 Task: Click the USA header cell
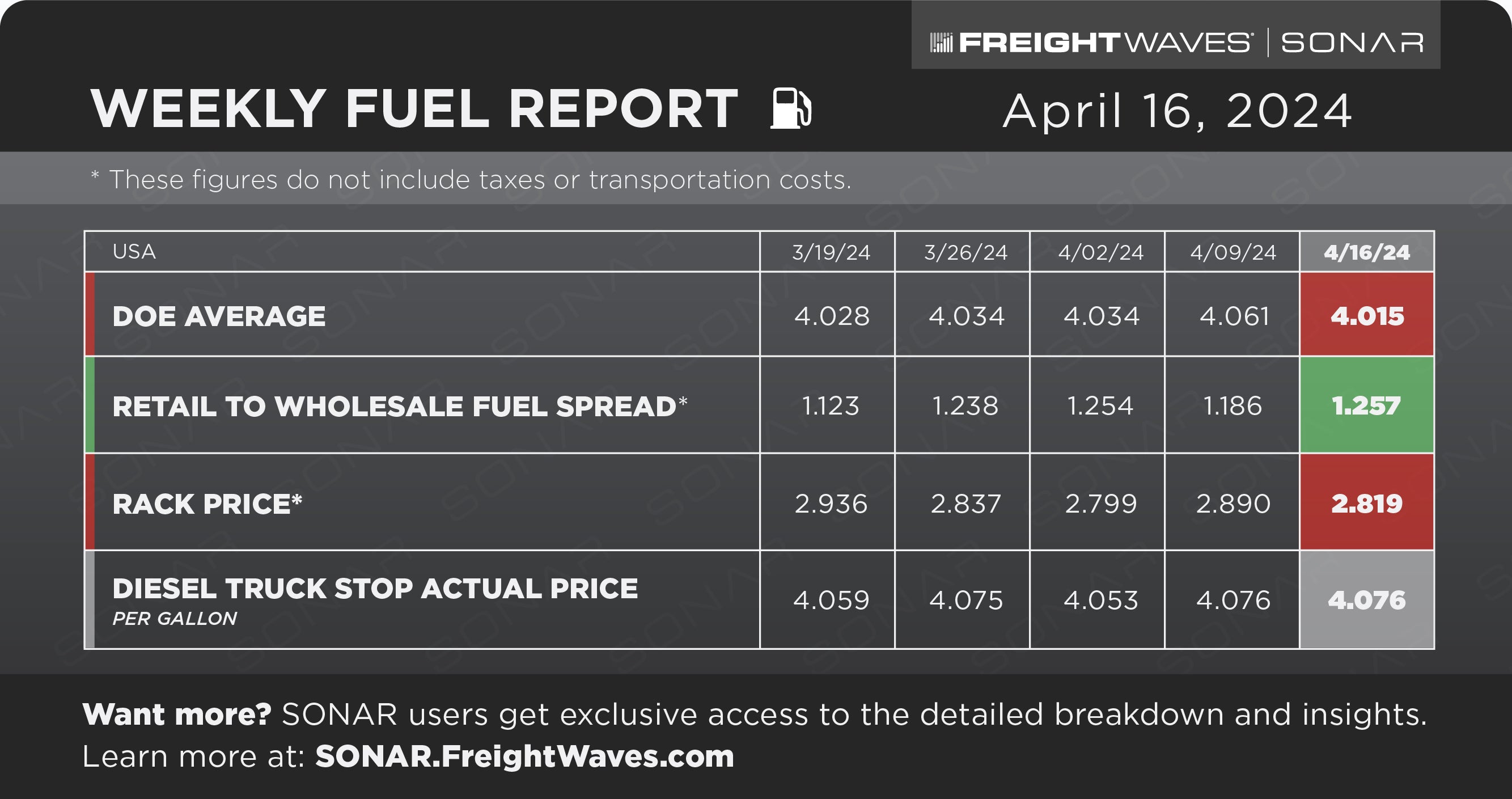coord(422,252)
